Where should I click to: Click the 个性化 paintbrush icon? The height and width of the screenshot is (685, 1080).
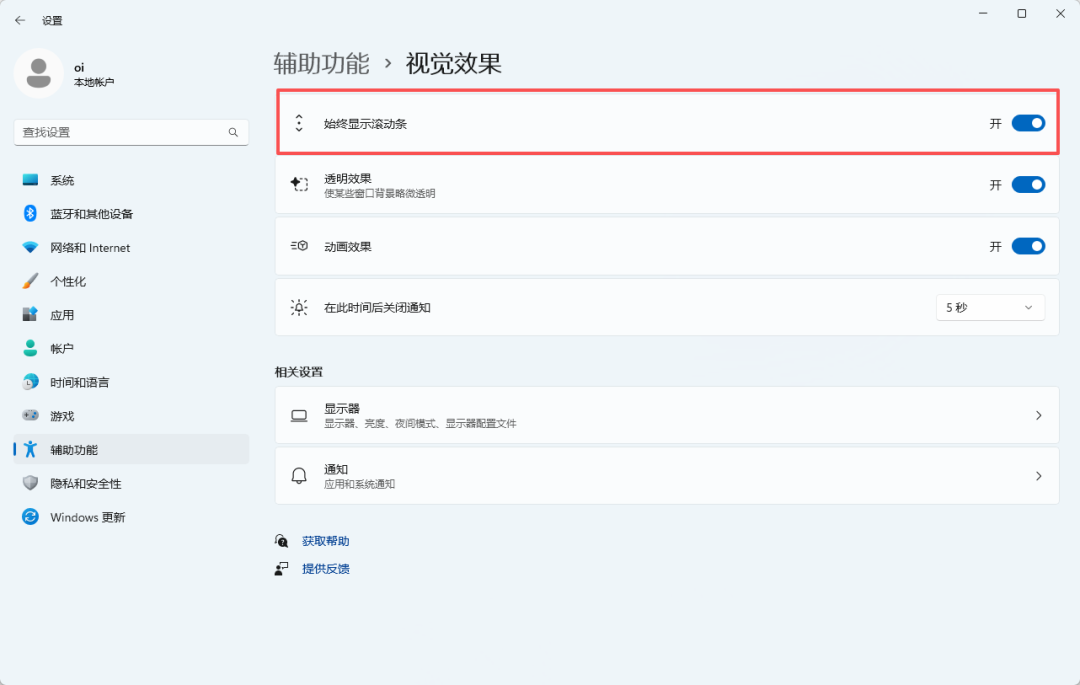tap(30, 281)
